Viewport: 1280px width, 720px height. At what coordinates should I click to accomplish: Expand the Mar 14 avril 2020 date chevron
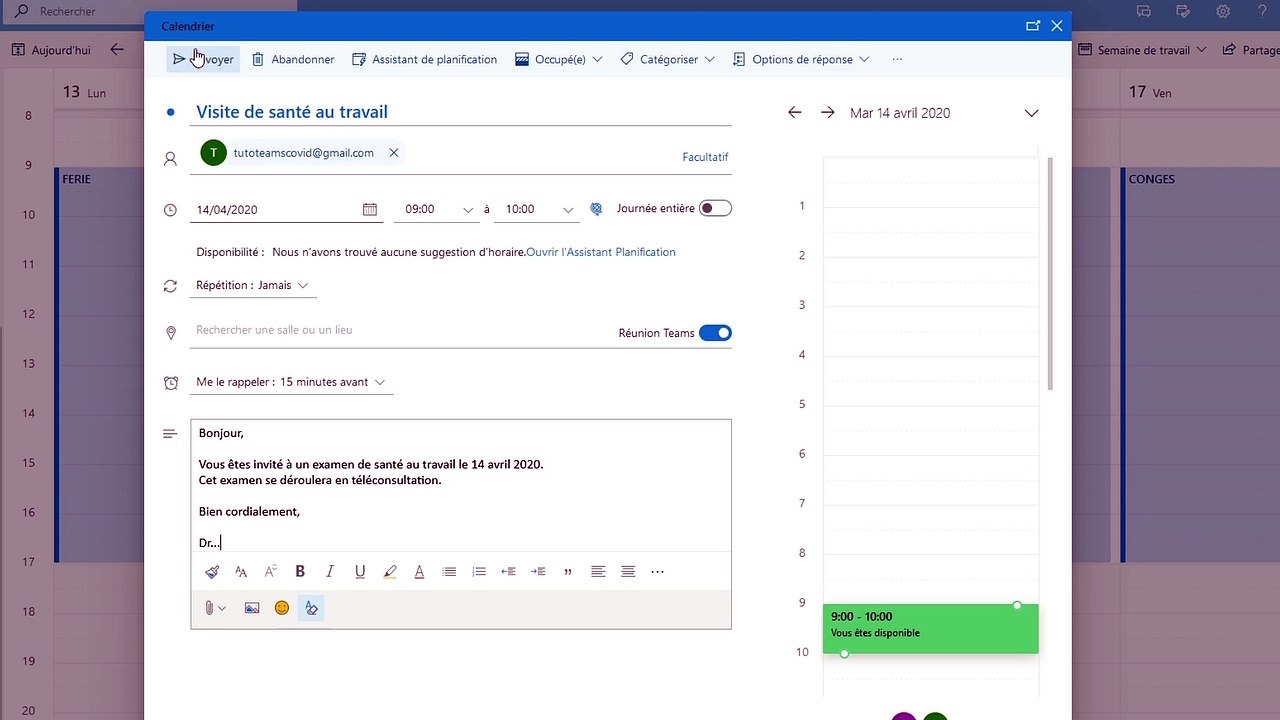(1032, 113)
